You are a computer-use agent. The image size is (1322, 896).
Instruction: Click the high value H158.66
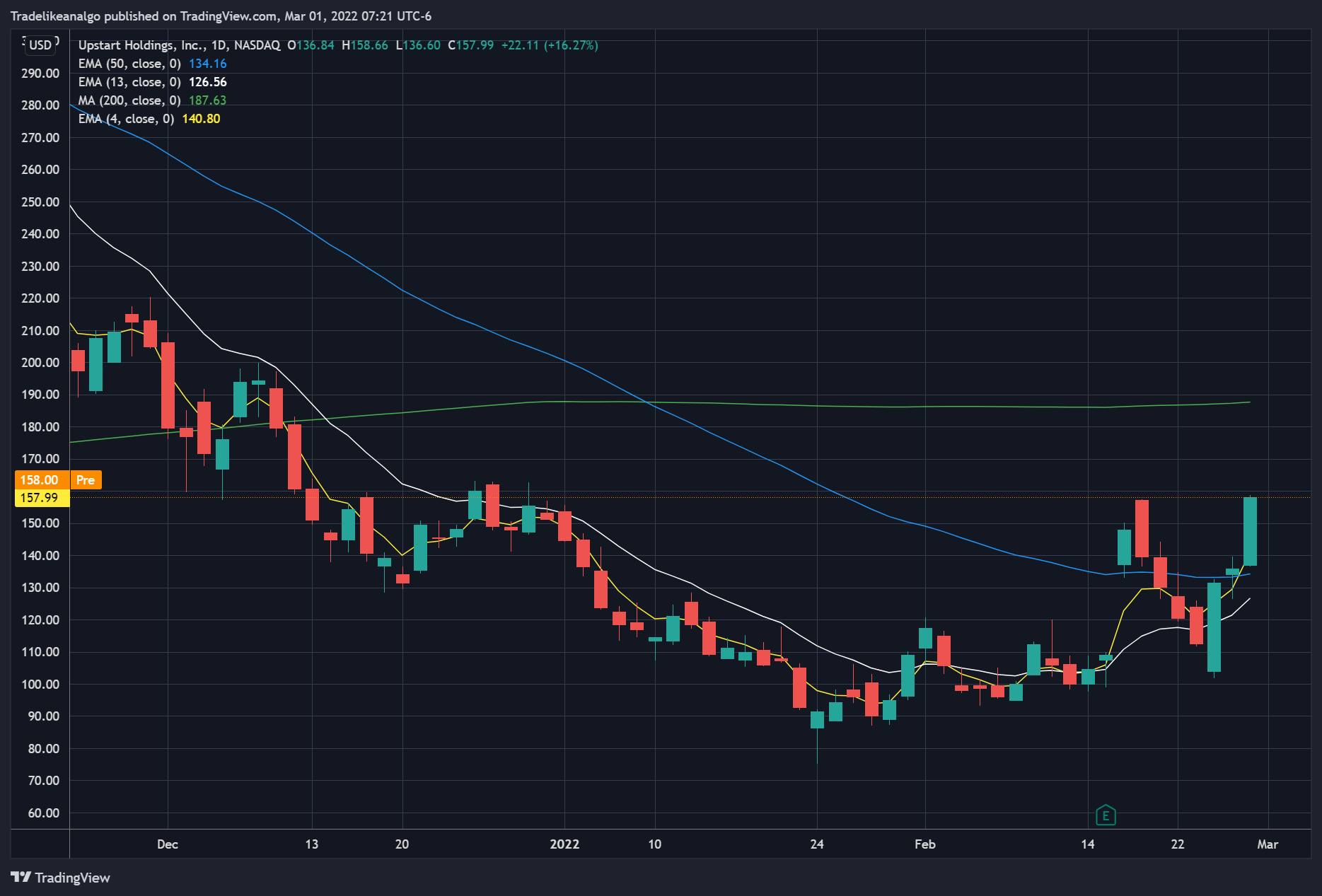click(x=365, y=45)
